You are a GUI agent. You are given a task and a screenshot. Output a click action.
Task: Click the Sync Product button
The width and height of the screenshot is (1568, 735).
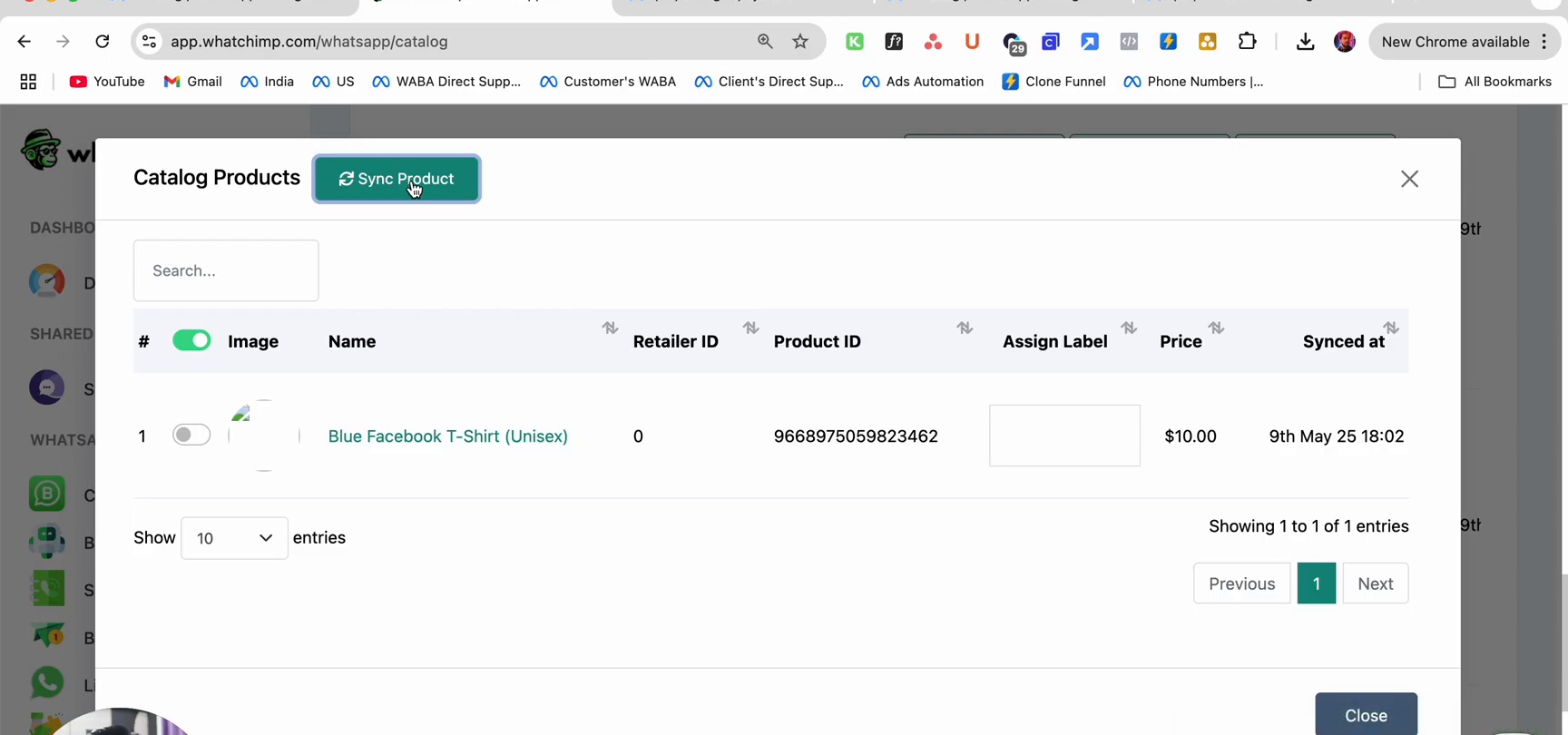397,179
